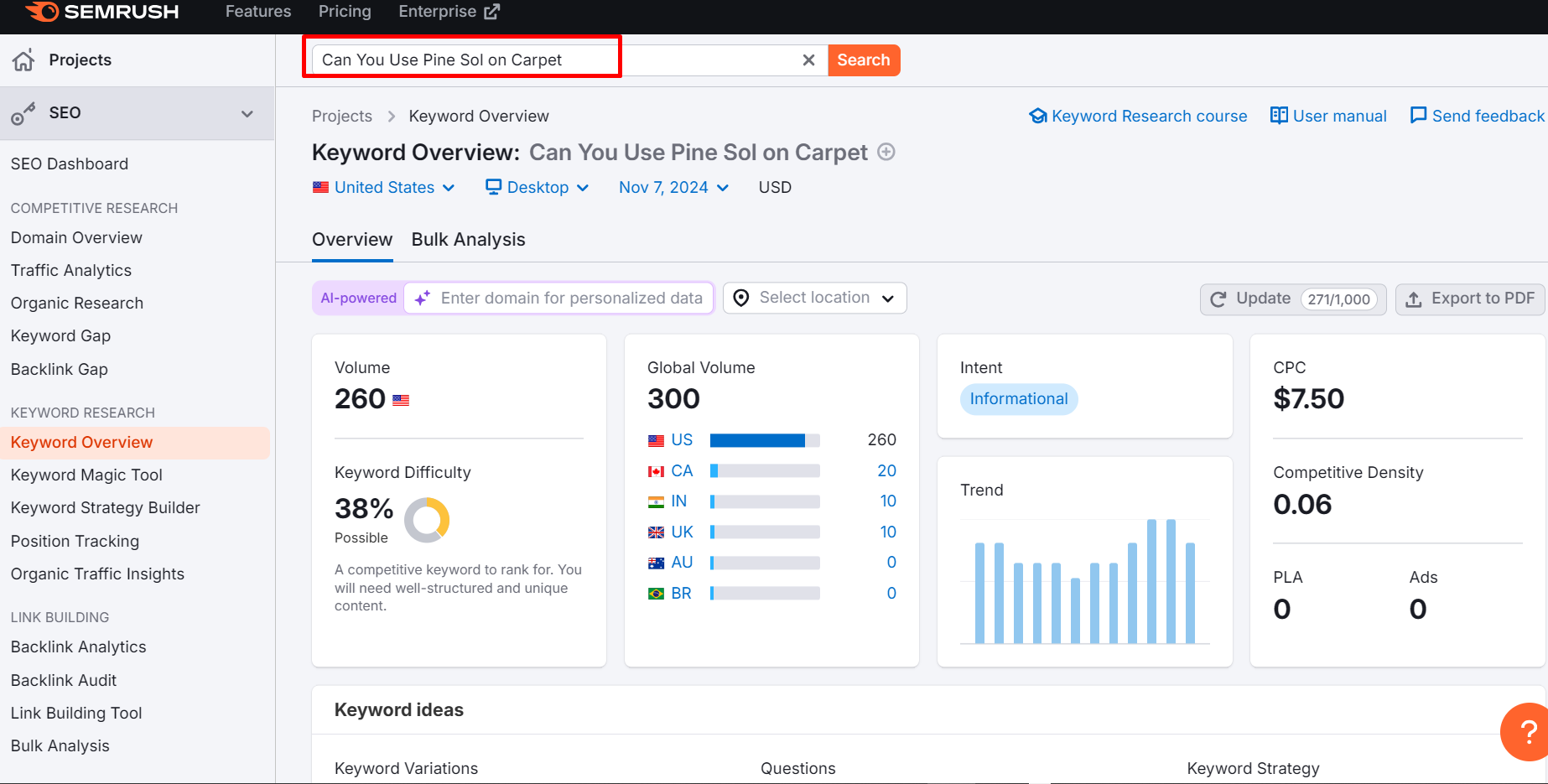The height and width of the screenshot is (784, 1548).
Task: Open Pricing in the top menu
Action: point(345,12)
